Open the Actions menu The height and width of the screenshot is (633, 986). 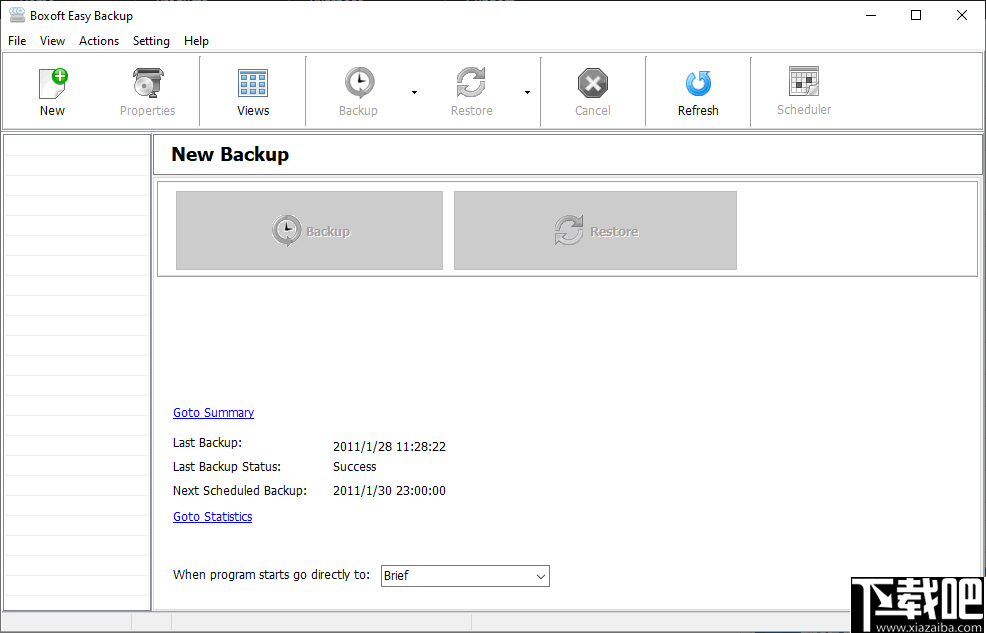98,41
